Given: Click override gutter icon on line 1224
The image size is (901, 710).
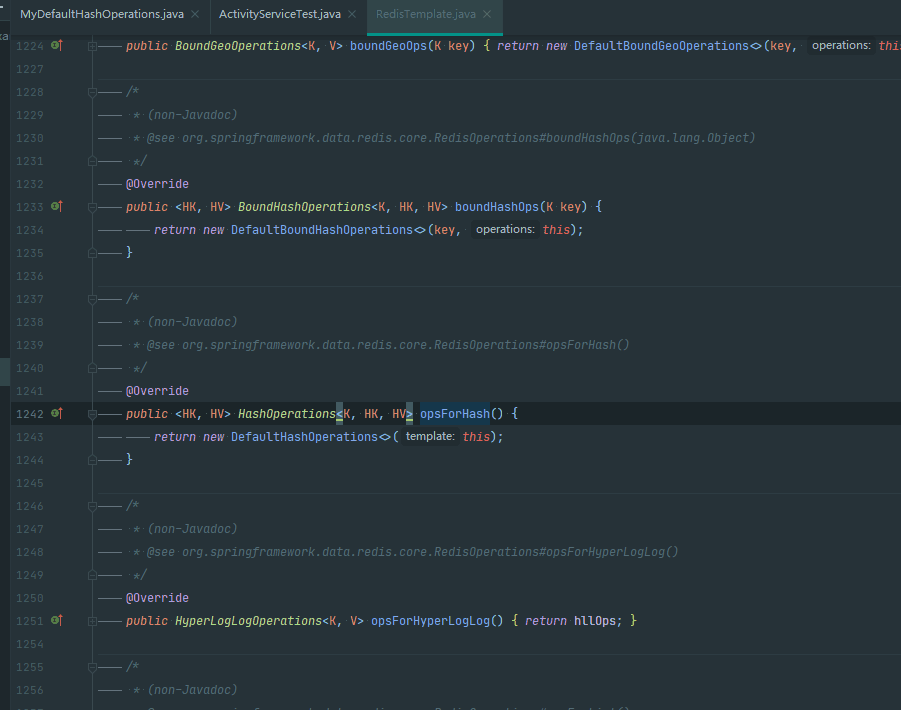Looking at the screenshot, I should 56,45.
